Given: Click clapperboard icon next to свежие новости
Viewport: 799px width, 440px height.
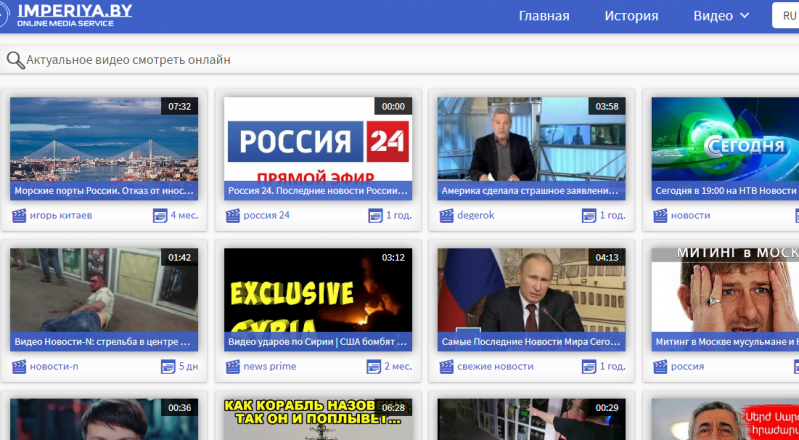Looking at the screenshot, I should tap(446, 367).
